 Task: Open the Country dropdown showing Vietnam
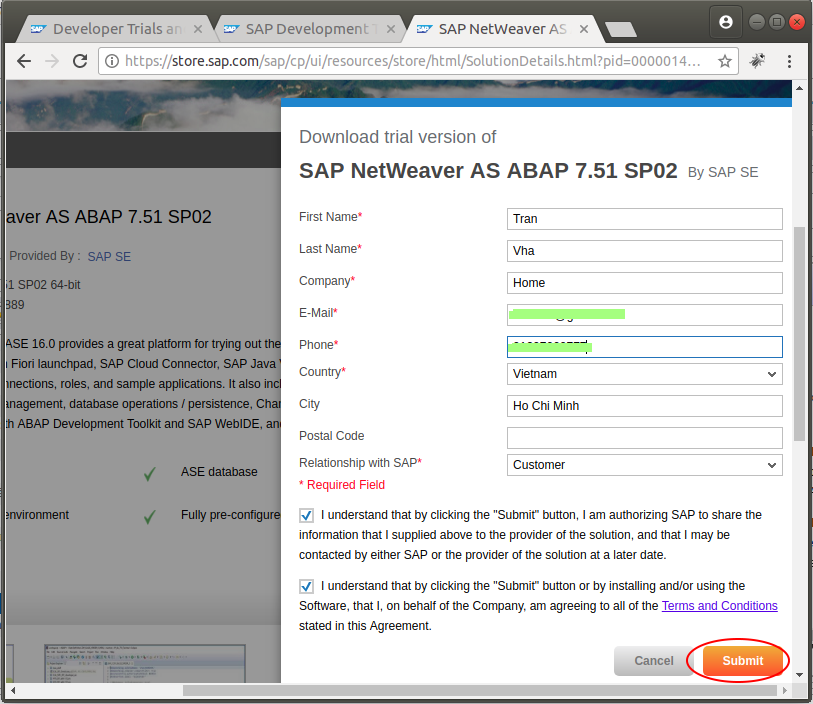pos(644,374)
